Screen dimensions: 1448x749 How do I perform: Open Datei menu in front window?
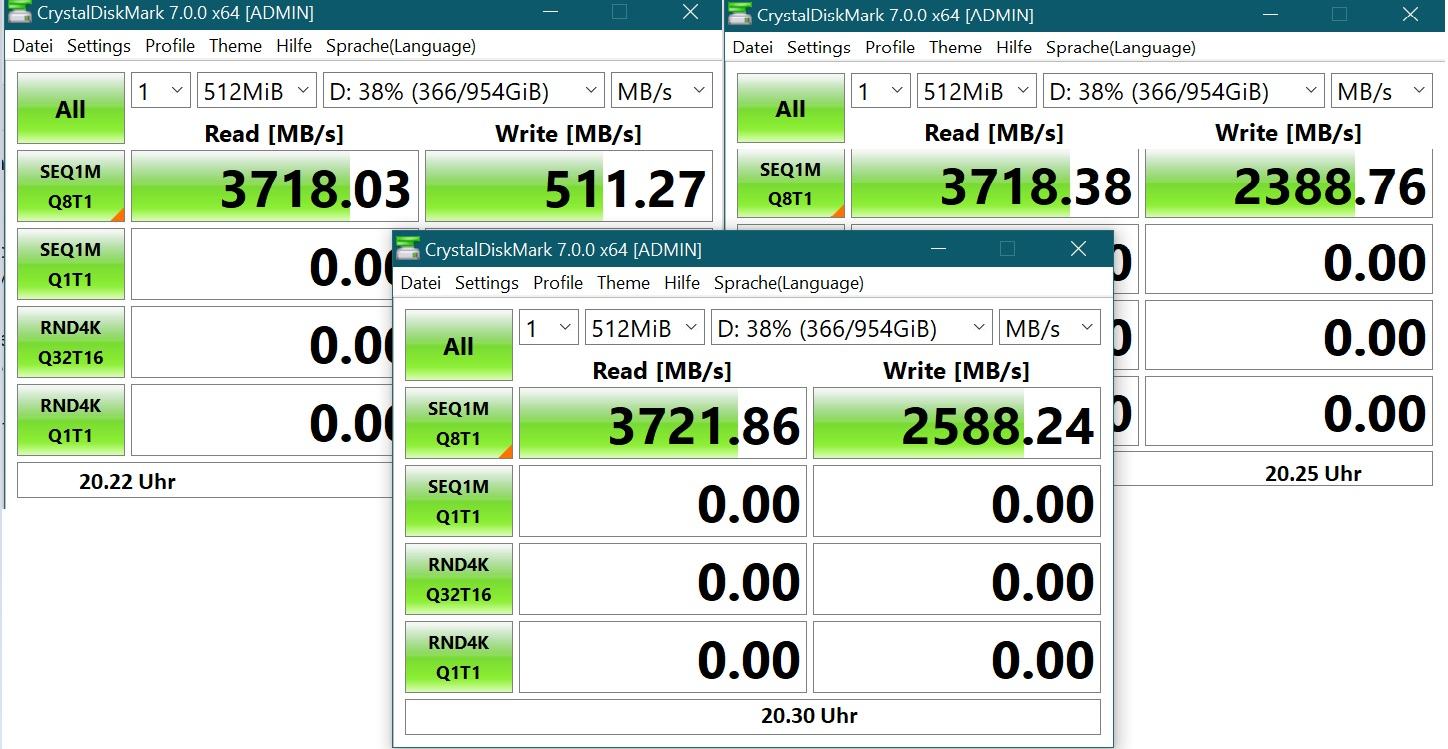421,283
